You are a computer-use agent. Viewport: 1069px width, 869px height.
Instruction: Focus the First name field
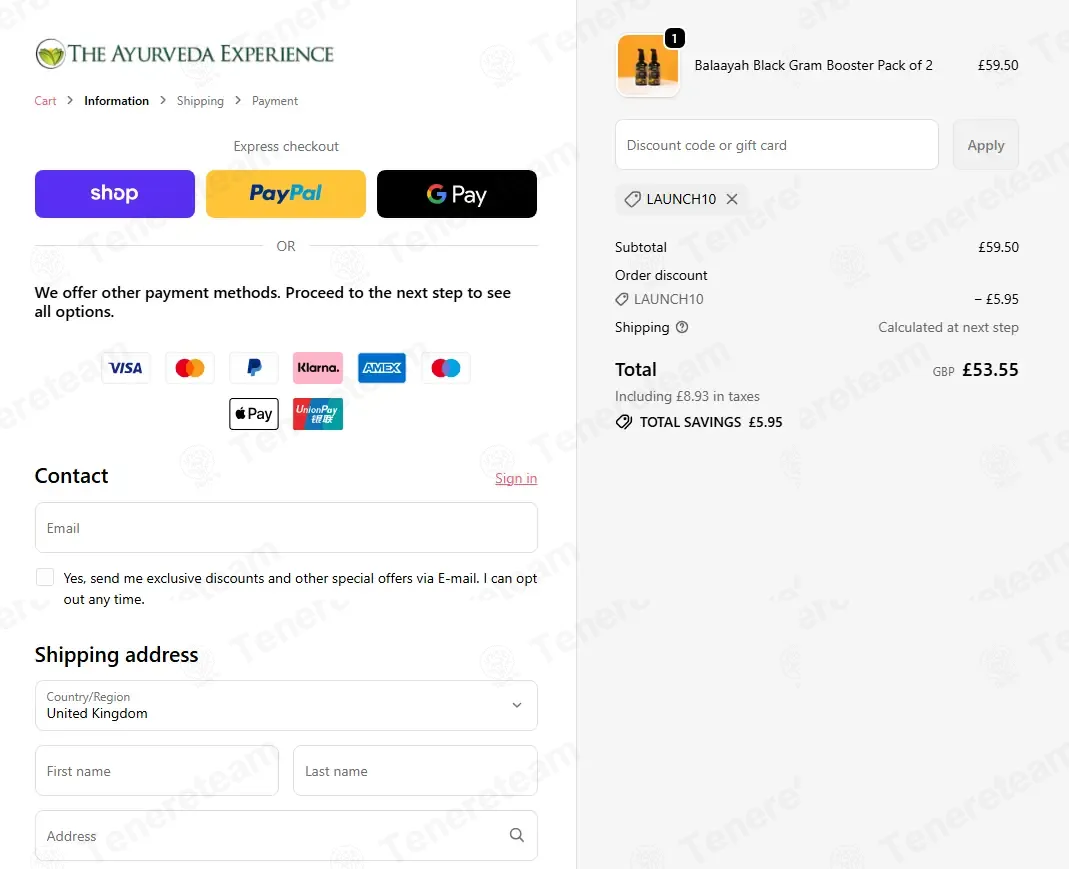point(157,771)
